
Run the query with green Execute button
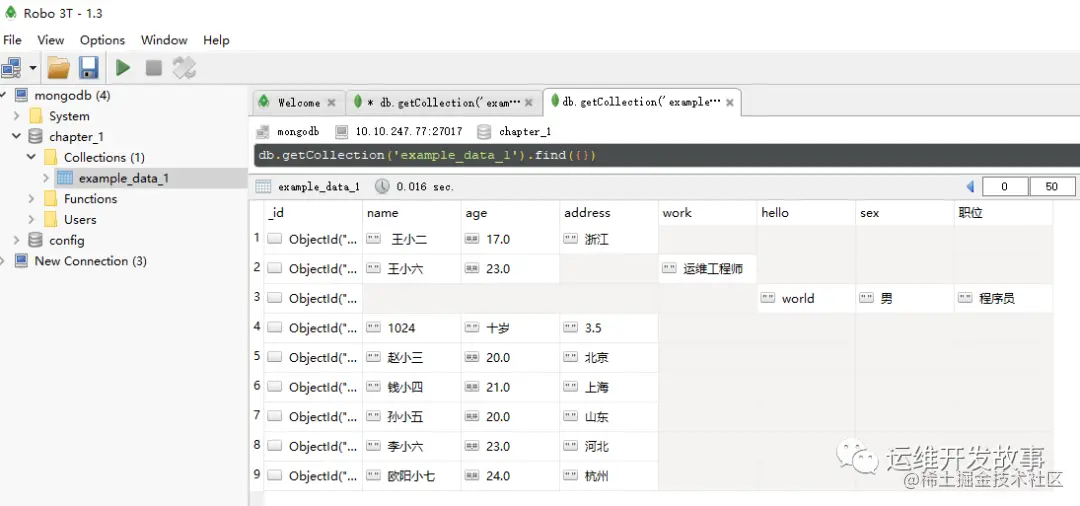(123, 68)
